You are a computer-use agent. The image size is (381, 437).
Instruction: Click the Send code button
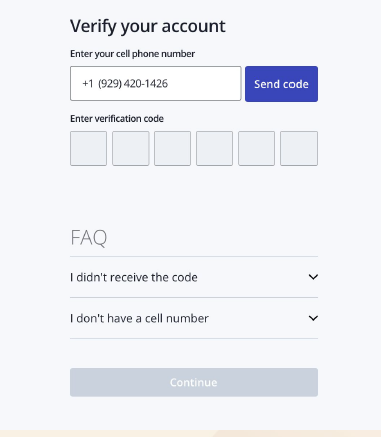281,84
